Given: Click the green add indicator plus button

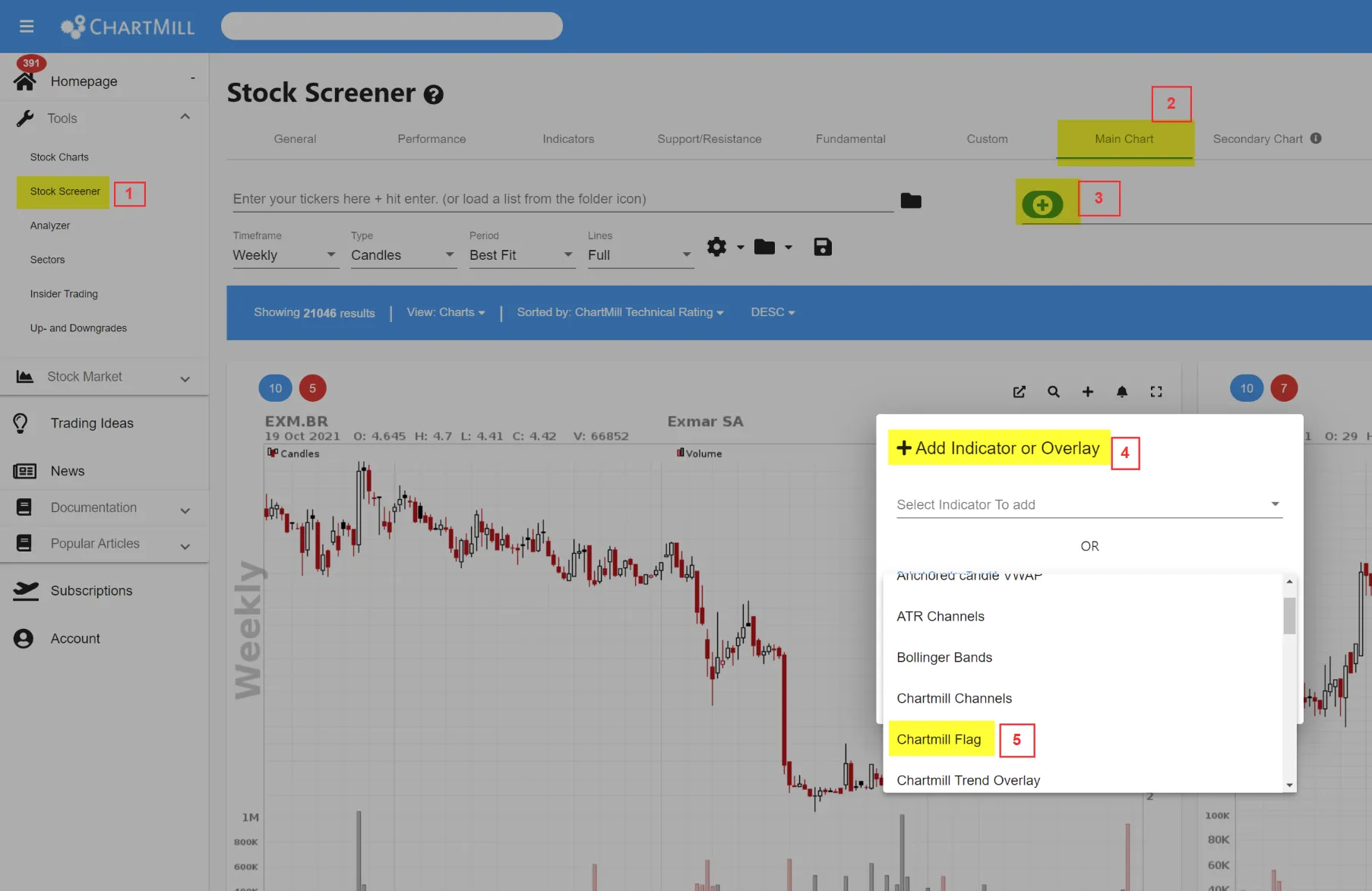Looking at the screenshot, I should click(x=1042, y=204).
